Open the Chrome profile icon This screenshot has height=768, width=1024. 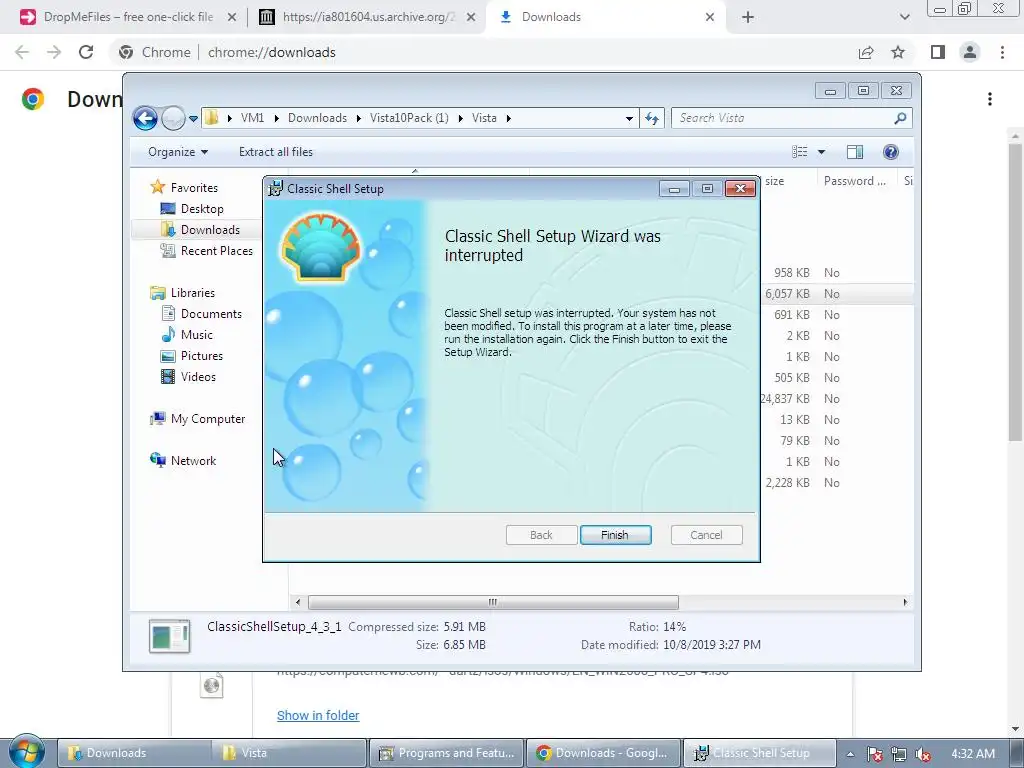pos(970,52)
